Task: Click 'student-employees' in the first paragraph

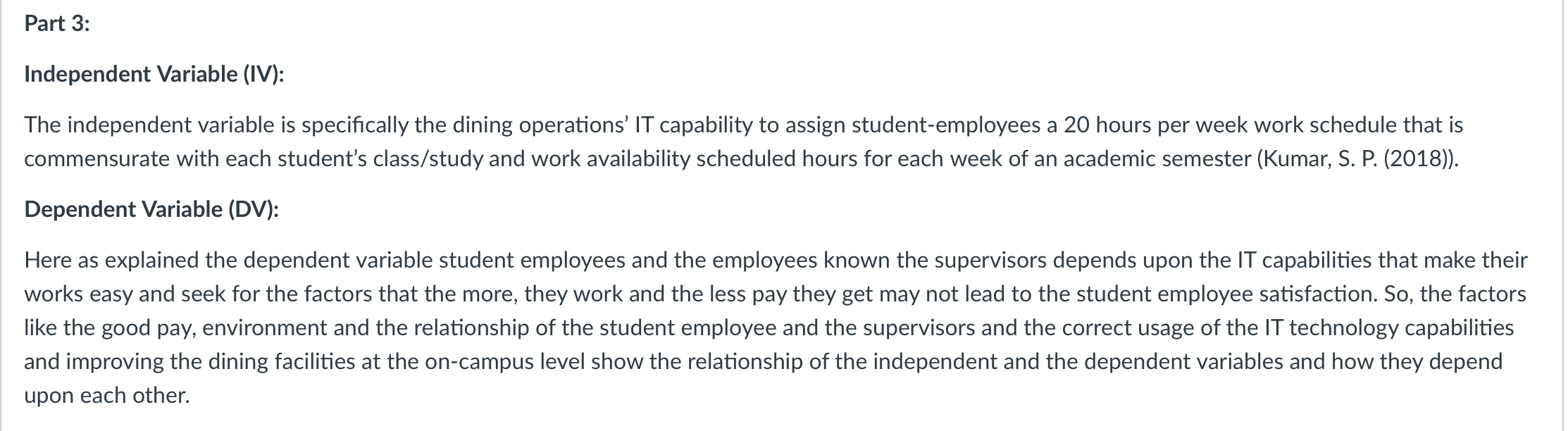Action: point(948,125)
